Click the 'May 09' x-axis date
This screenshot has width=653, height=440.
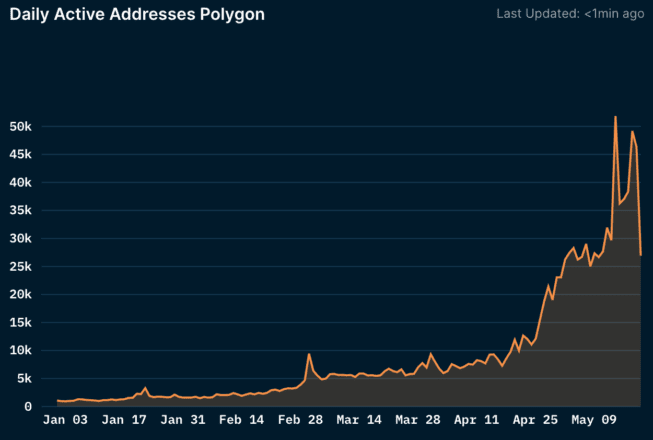594,420
